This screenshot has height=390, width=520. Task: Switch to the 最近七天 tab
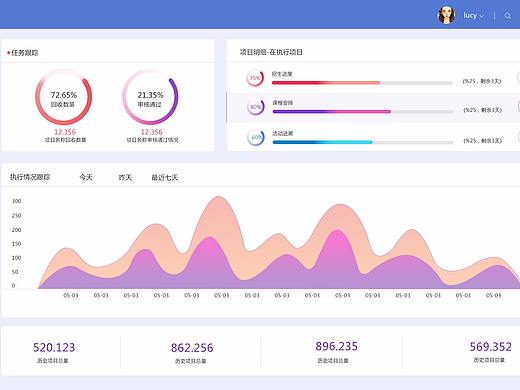165,178
